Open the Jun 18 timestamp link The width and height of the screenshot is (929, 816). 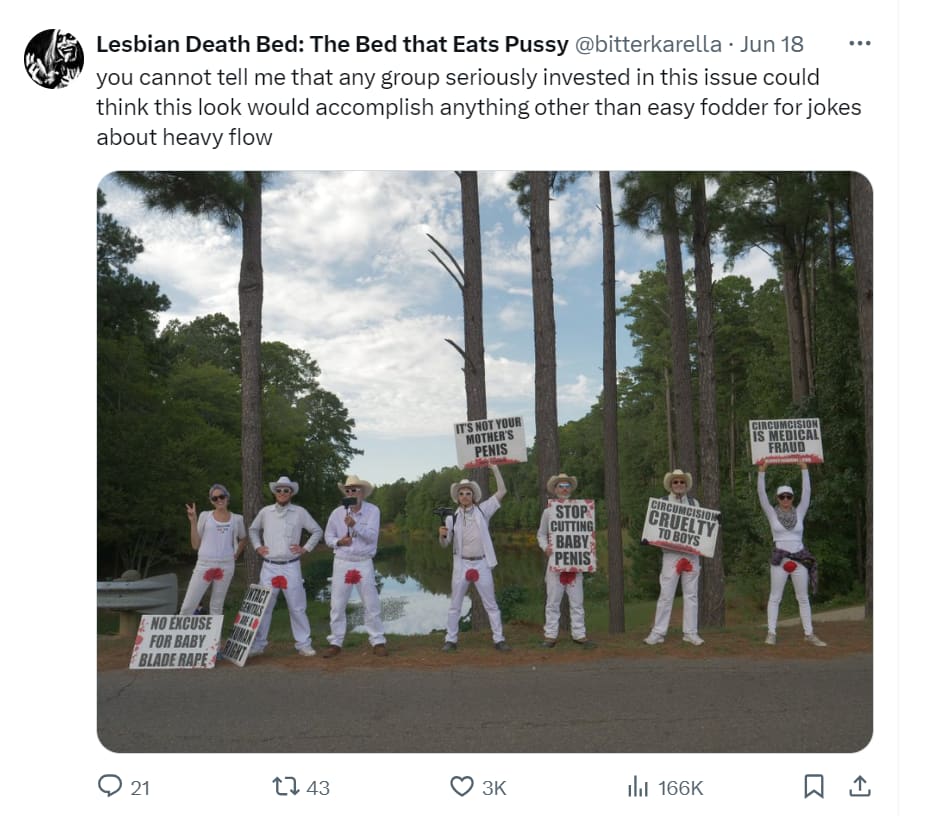(772, 44)
